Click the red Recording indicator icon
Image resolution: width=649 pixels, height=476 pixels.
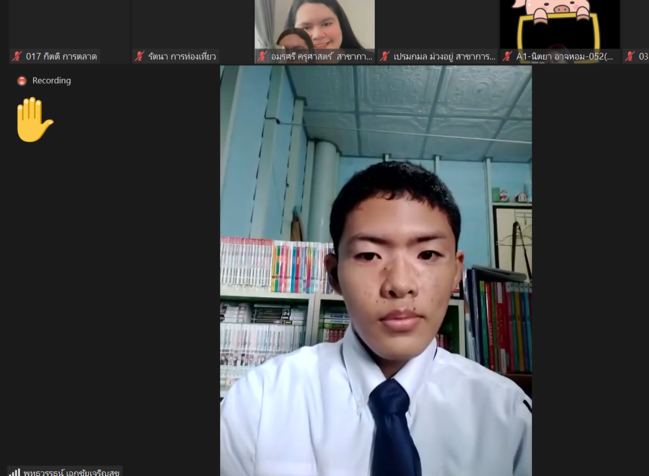click(22, 81)
